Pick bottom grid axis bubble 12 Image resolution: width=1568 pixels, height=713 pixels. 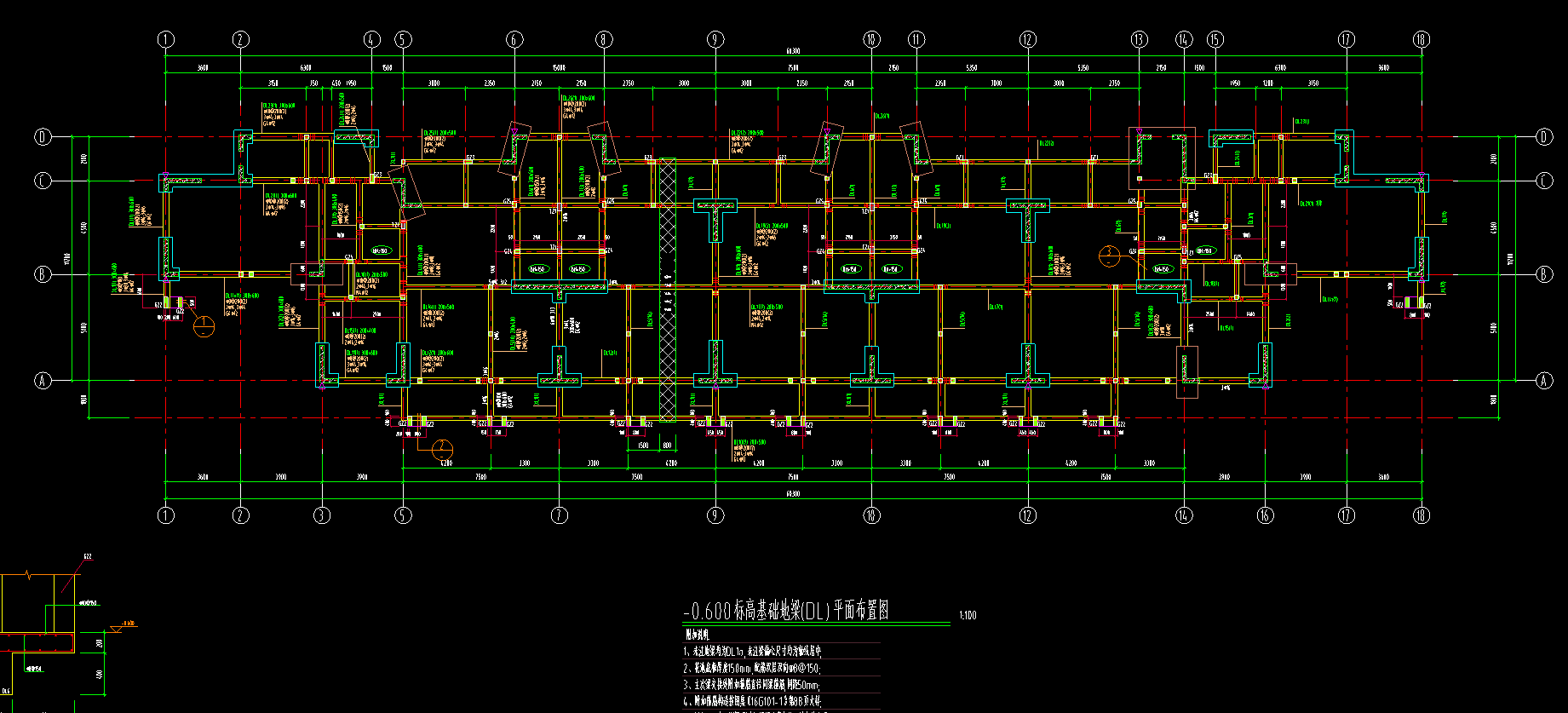1027,515
